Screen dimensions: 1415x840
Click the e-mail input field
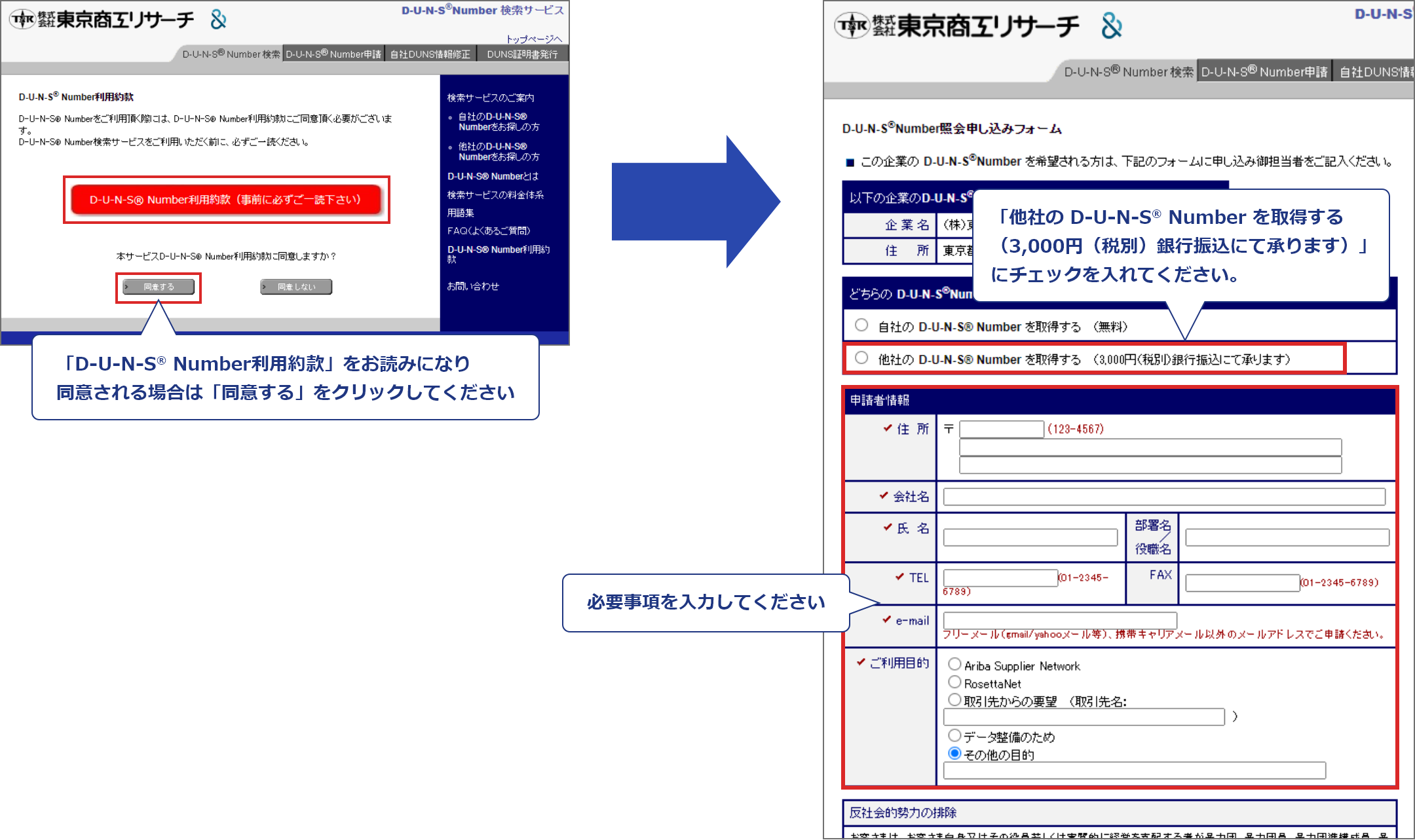(1060, 620)
